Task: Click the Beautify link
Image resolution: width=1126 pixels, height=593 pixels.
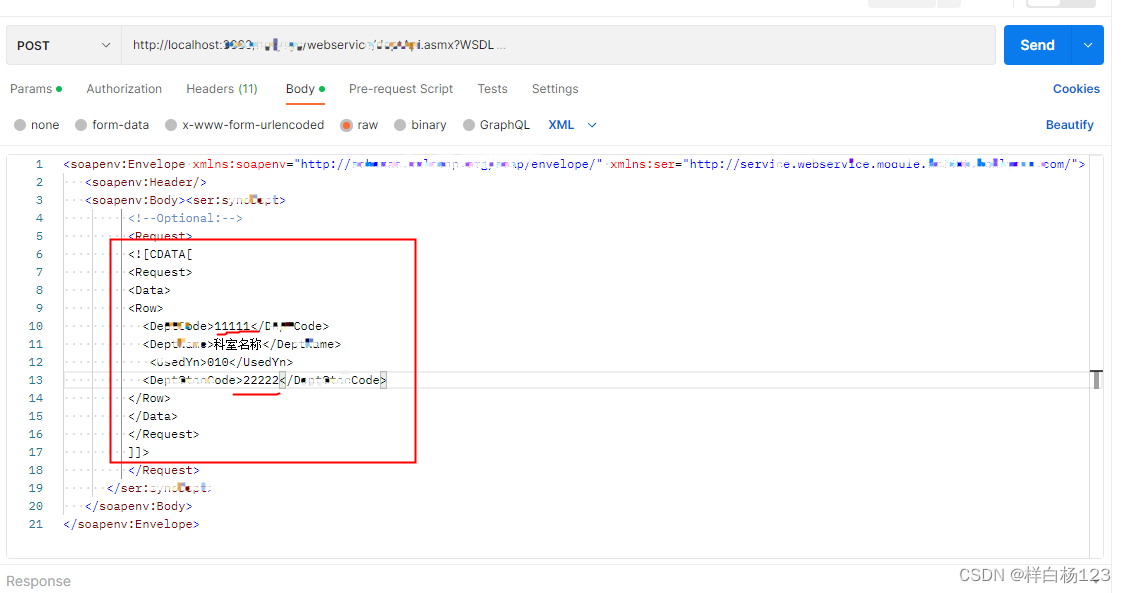Action: (x=1069, y=124)
